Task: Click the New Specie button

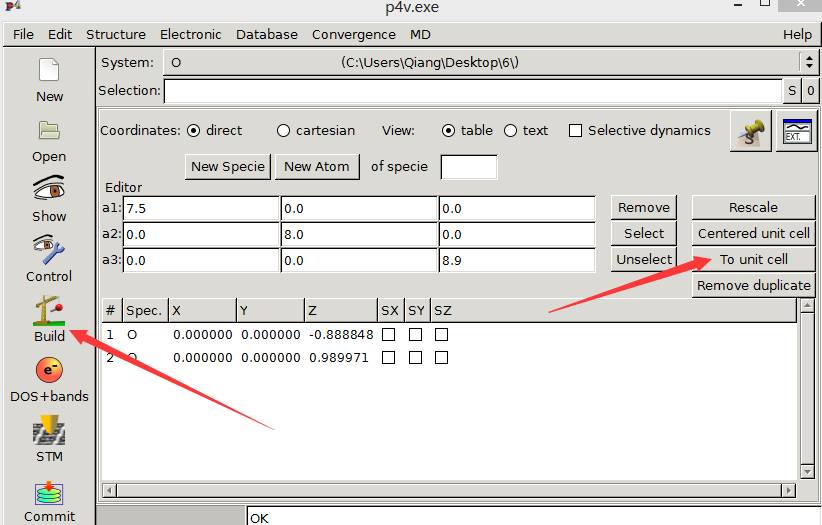Action: tap(228, 166)
